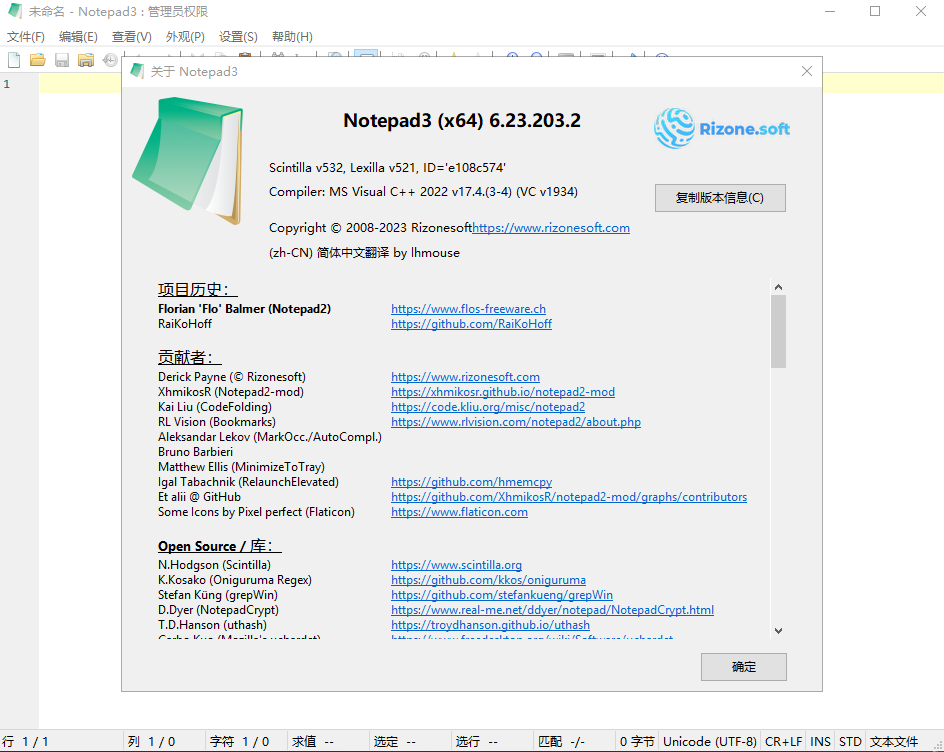
Task: Click the Unicode (UTF-8) encoding indicator
Action: pyautogui.click(x=710, y=742)
